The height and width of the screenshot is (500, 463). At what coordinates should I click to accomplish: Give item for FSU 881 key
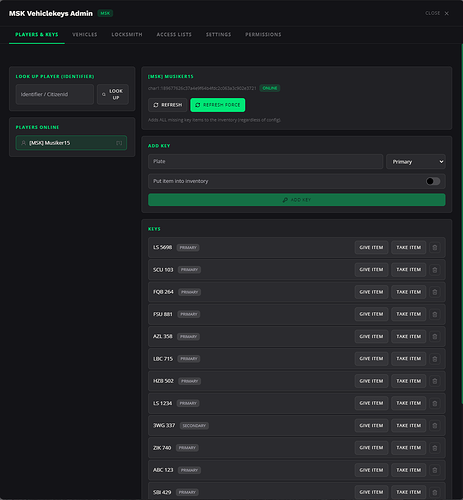pyautogui.click(x=371, y=314)
